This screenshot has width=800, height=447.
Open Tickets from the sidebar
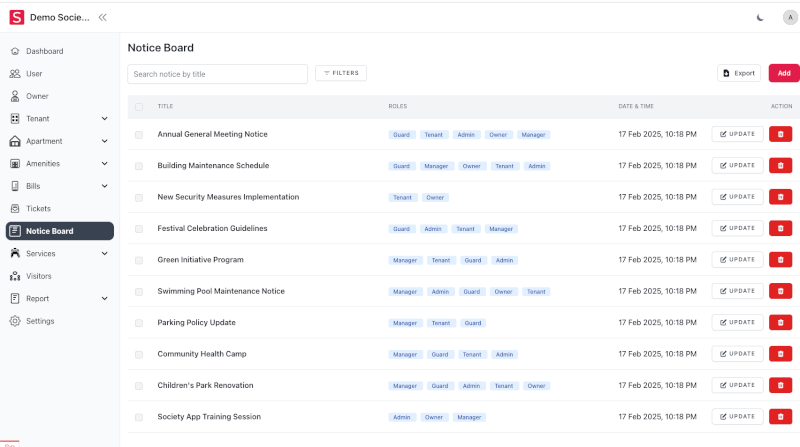tap(38, 209)
